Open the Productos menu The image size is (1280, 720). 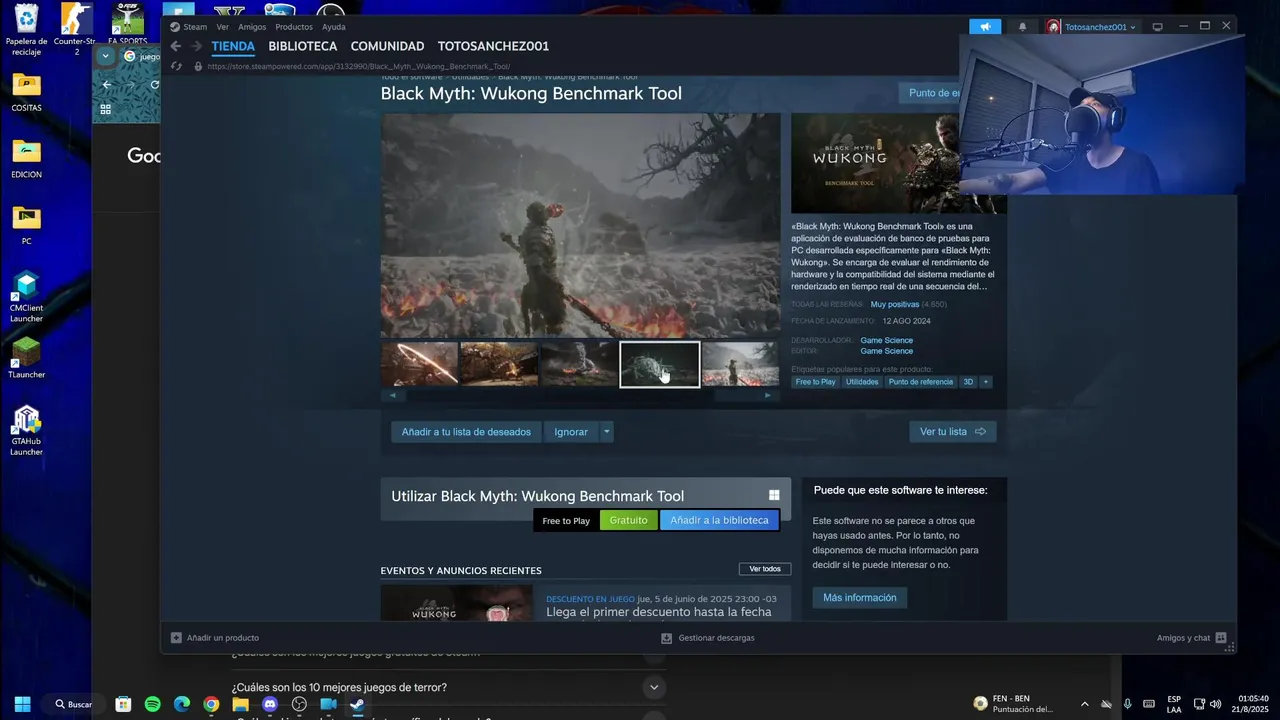294,27
